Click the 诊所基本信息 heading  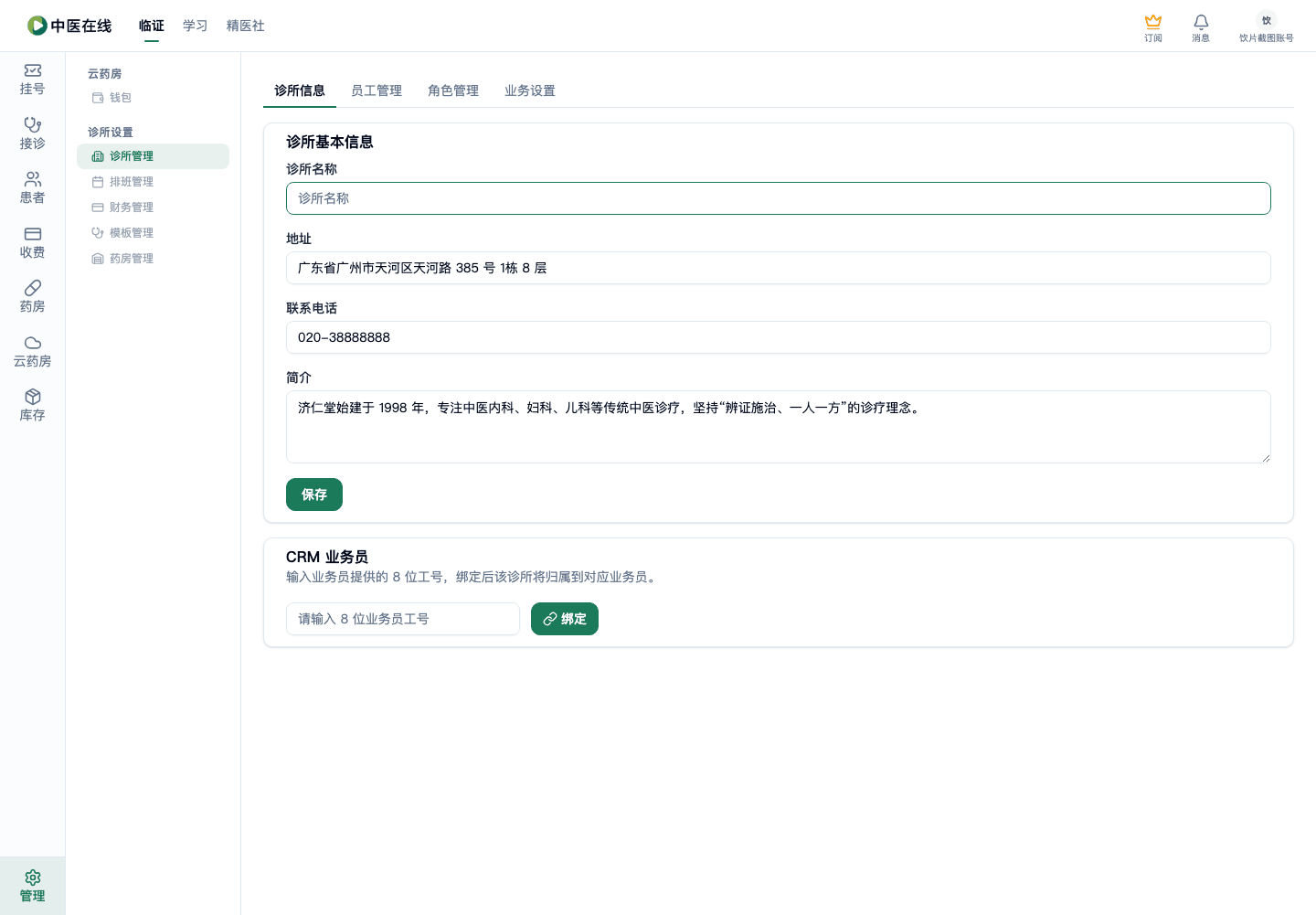pos(330,142)
